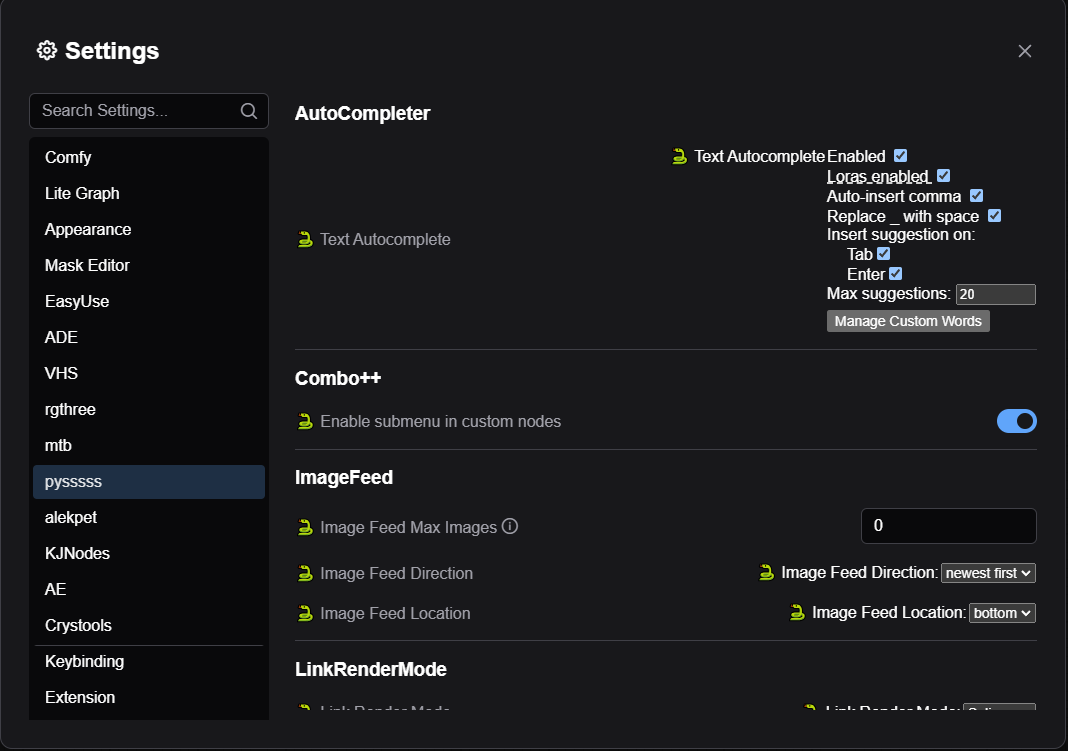Close the Settings dialog with X icon
This screenshot has width=1068, height=751.
pyautogui.click(x=1024, y=51)
